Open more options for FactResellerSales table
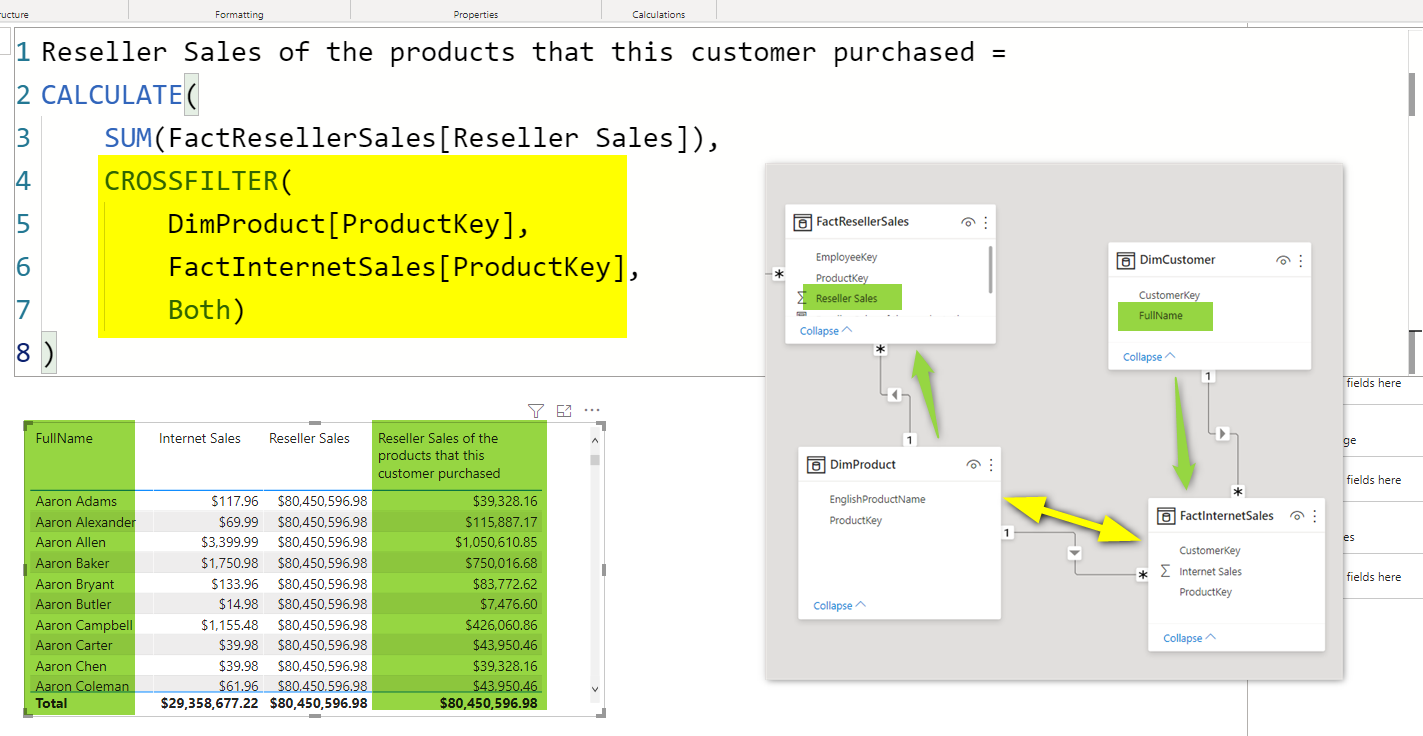The width and height of the screenshot is (1423, 736). point(986,222)
